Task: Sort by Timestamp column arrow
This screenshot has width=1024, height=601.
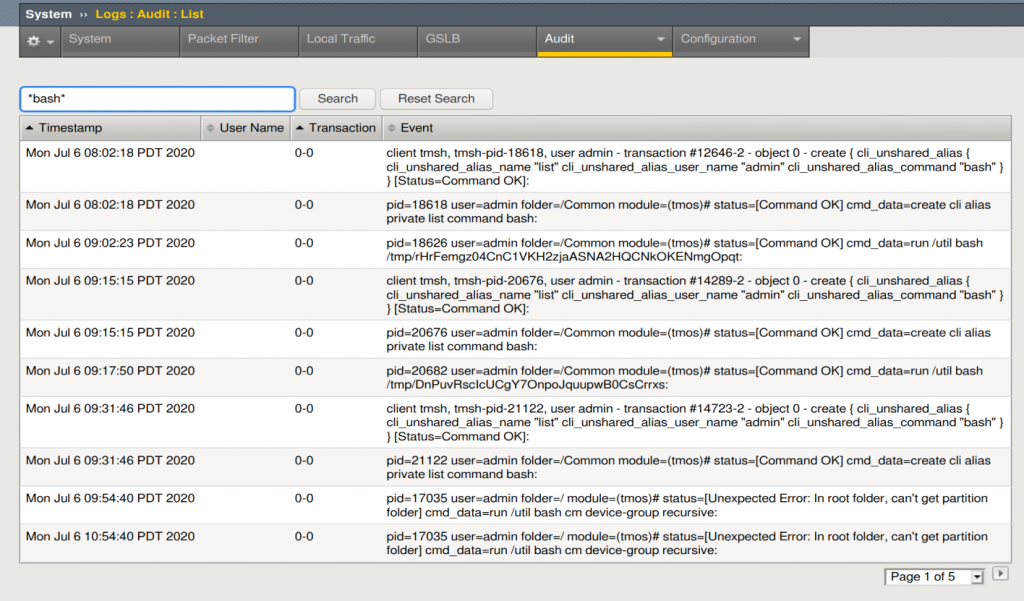Action: tap(29, 128)
